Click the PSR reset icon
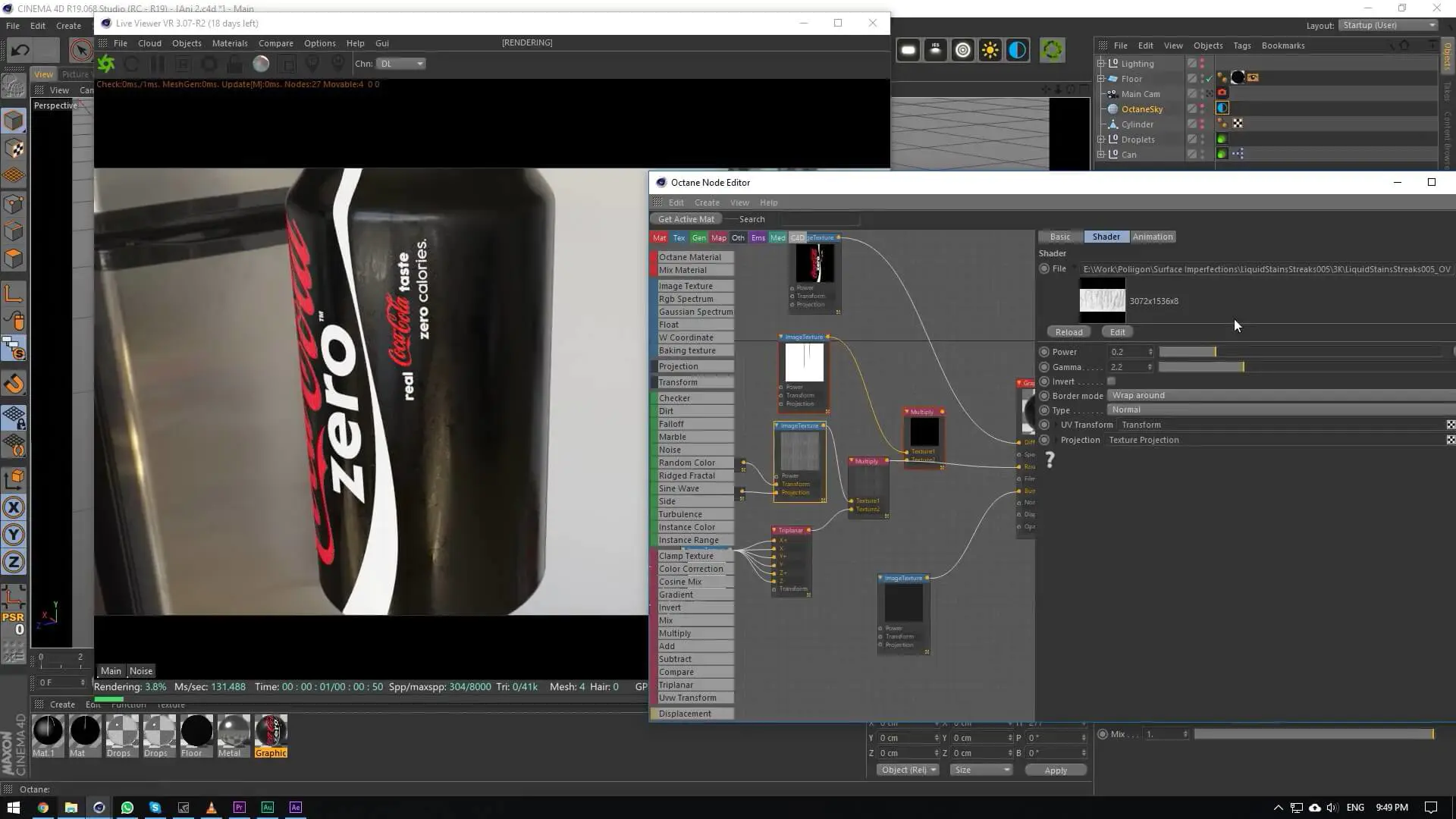The image size is (1456, 819). 14,623
